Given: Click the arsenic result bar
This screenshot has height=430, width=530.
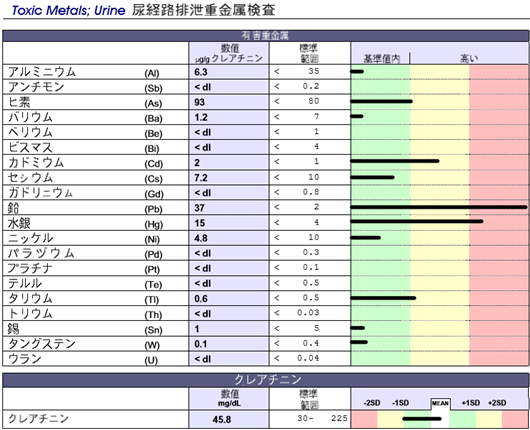Looking at the screenshot, I should pyautogui.click(x=381, y=101).
